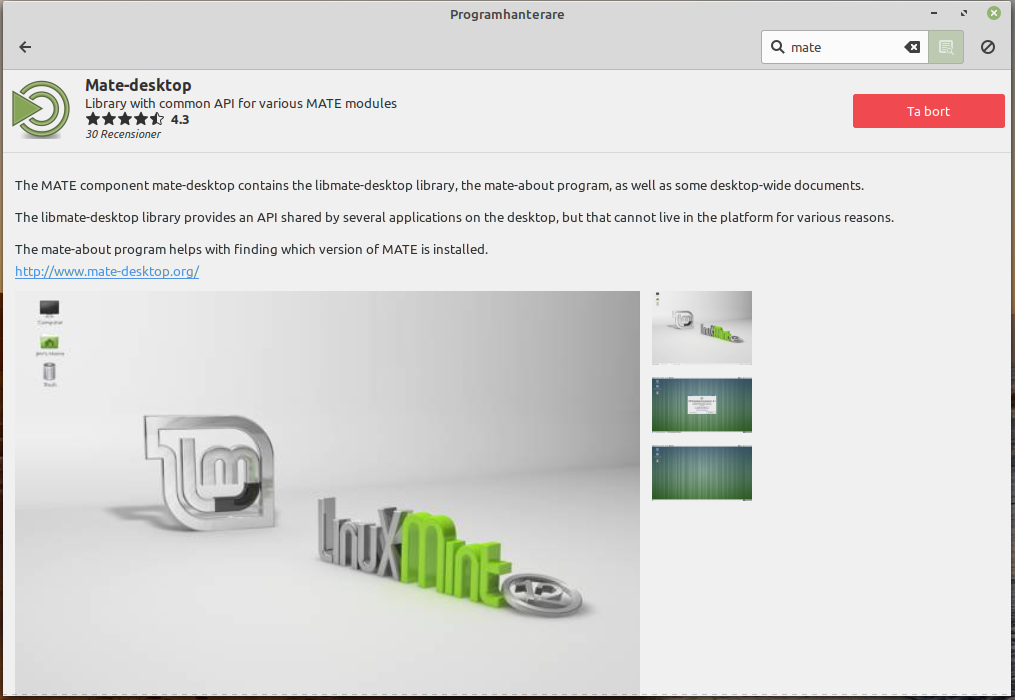Viewport: 1015px width, 700px height.
Task: Click the magnifier icon in search box
Action: (x=777, y=47)
